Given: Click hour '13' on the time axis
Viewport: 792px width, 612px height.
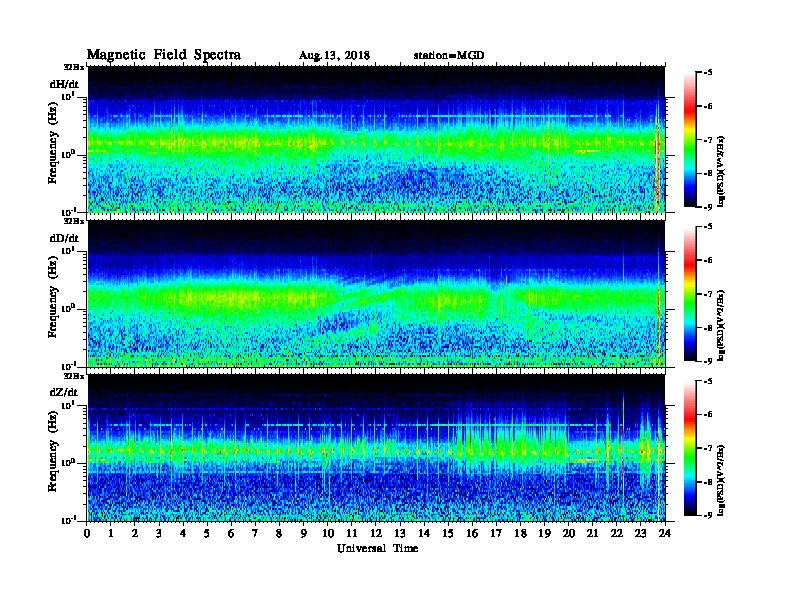Looking at the screenshot, I should tap(400, 533).
